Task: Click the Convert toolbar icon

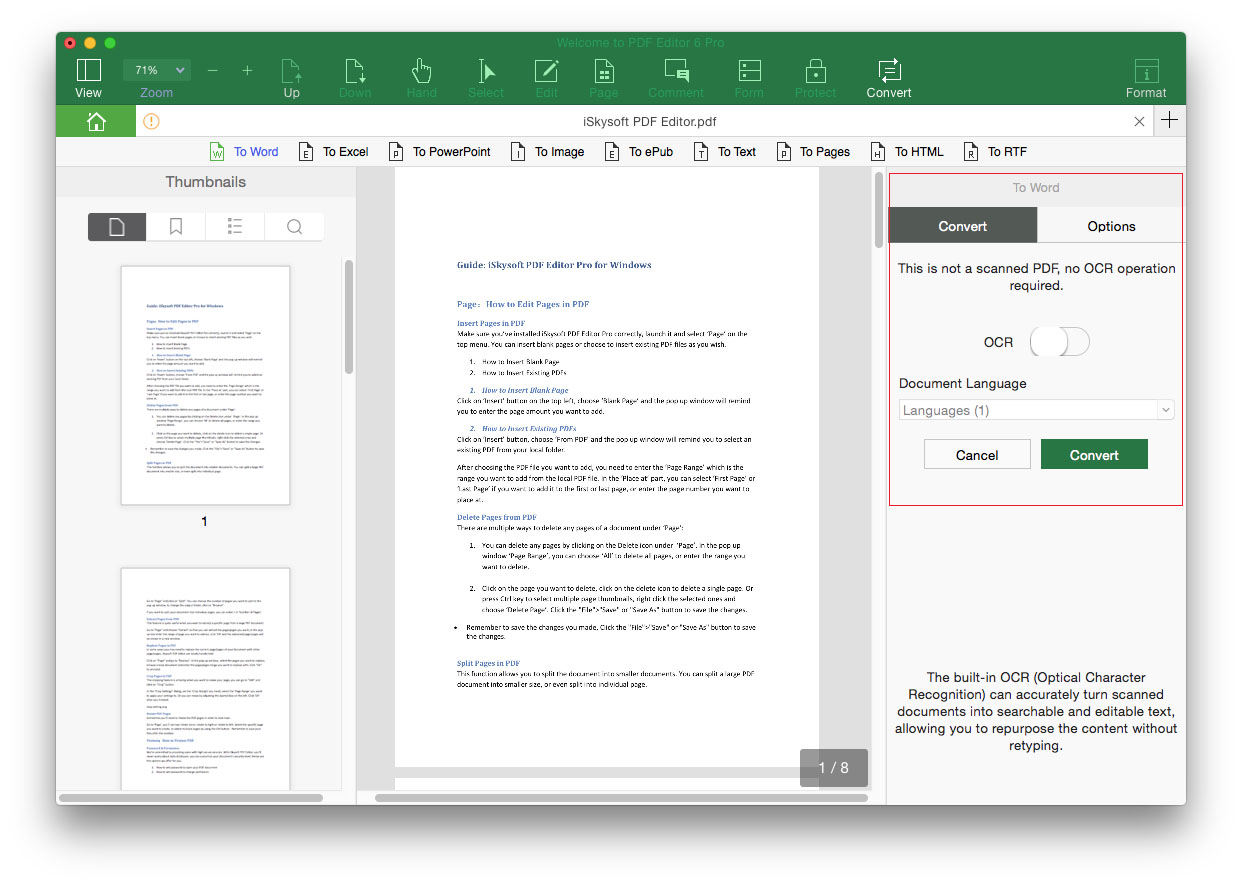Action: [x=888, y=70]
